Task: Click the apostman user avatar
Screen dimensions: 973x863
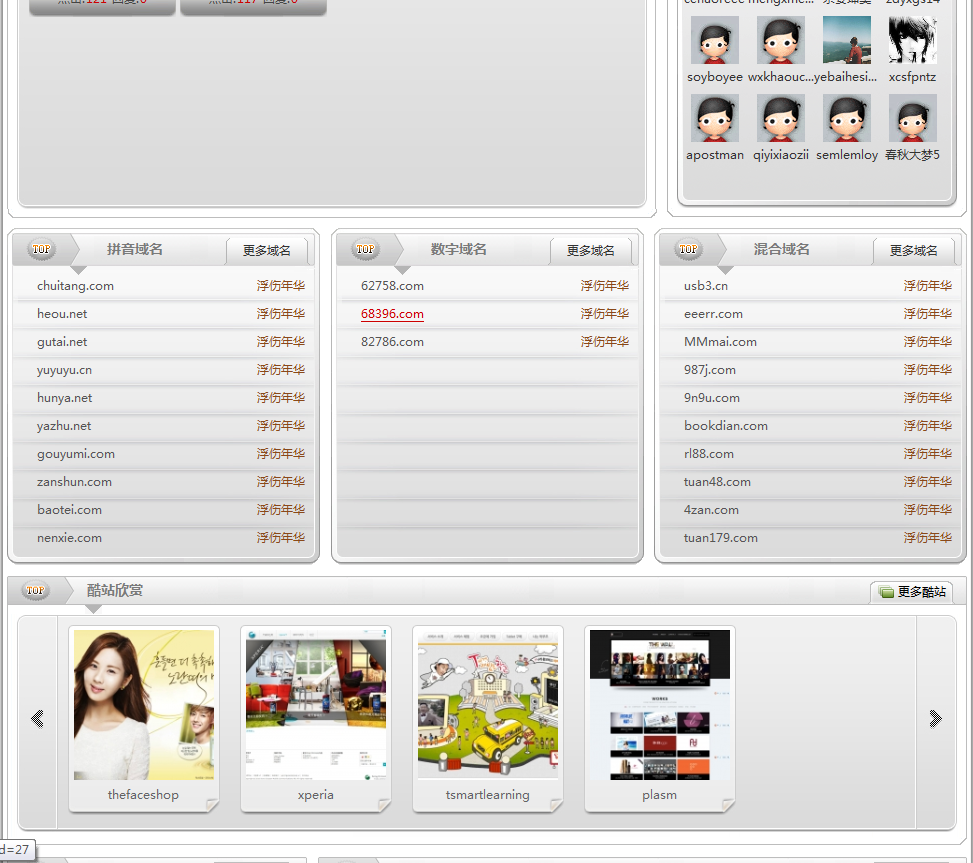Action: (x=714, y=118)
